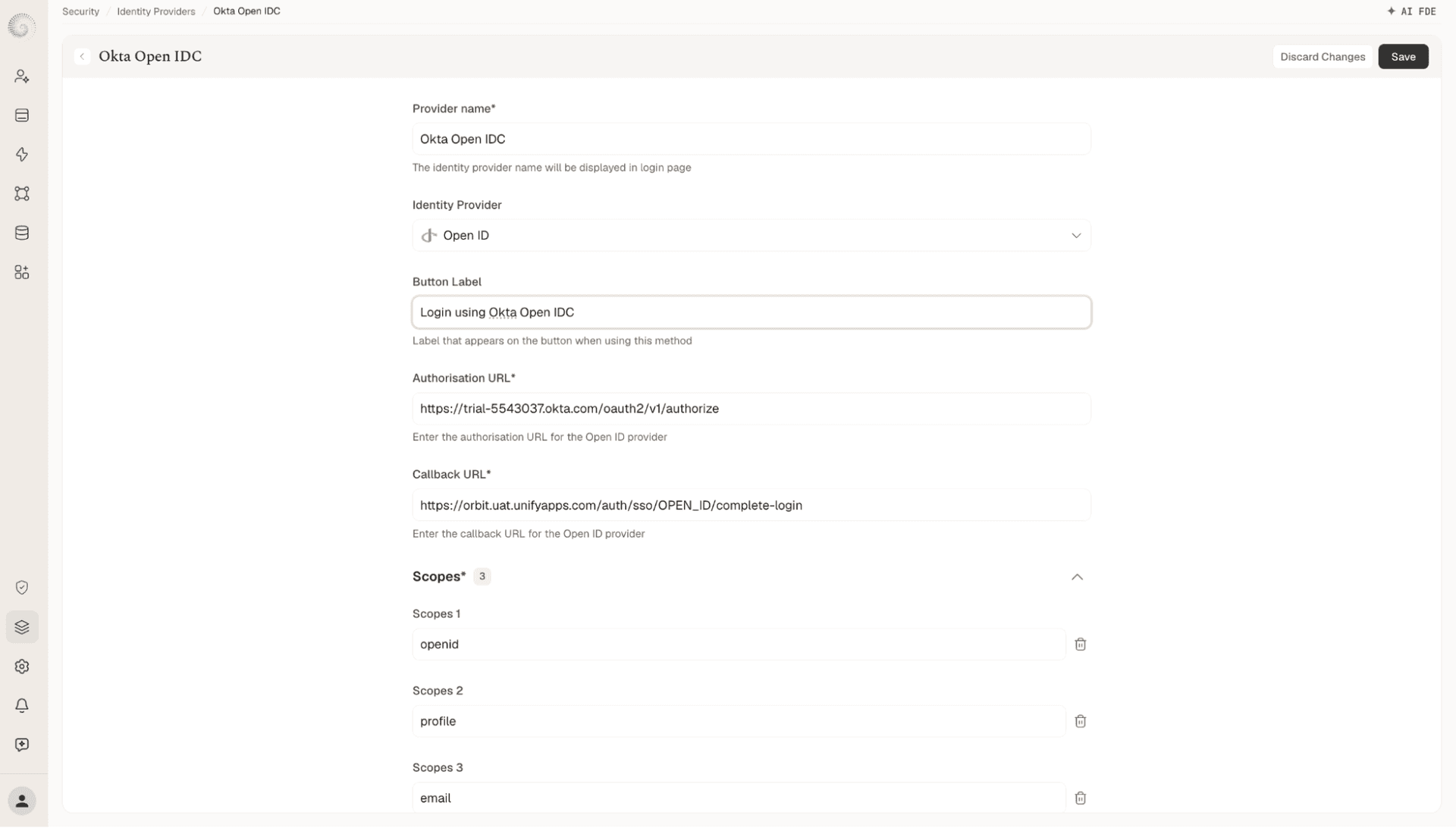Click the Button Label input field
Viewport: 1456px width, 828px height.
point(752,312)
